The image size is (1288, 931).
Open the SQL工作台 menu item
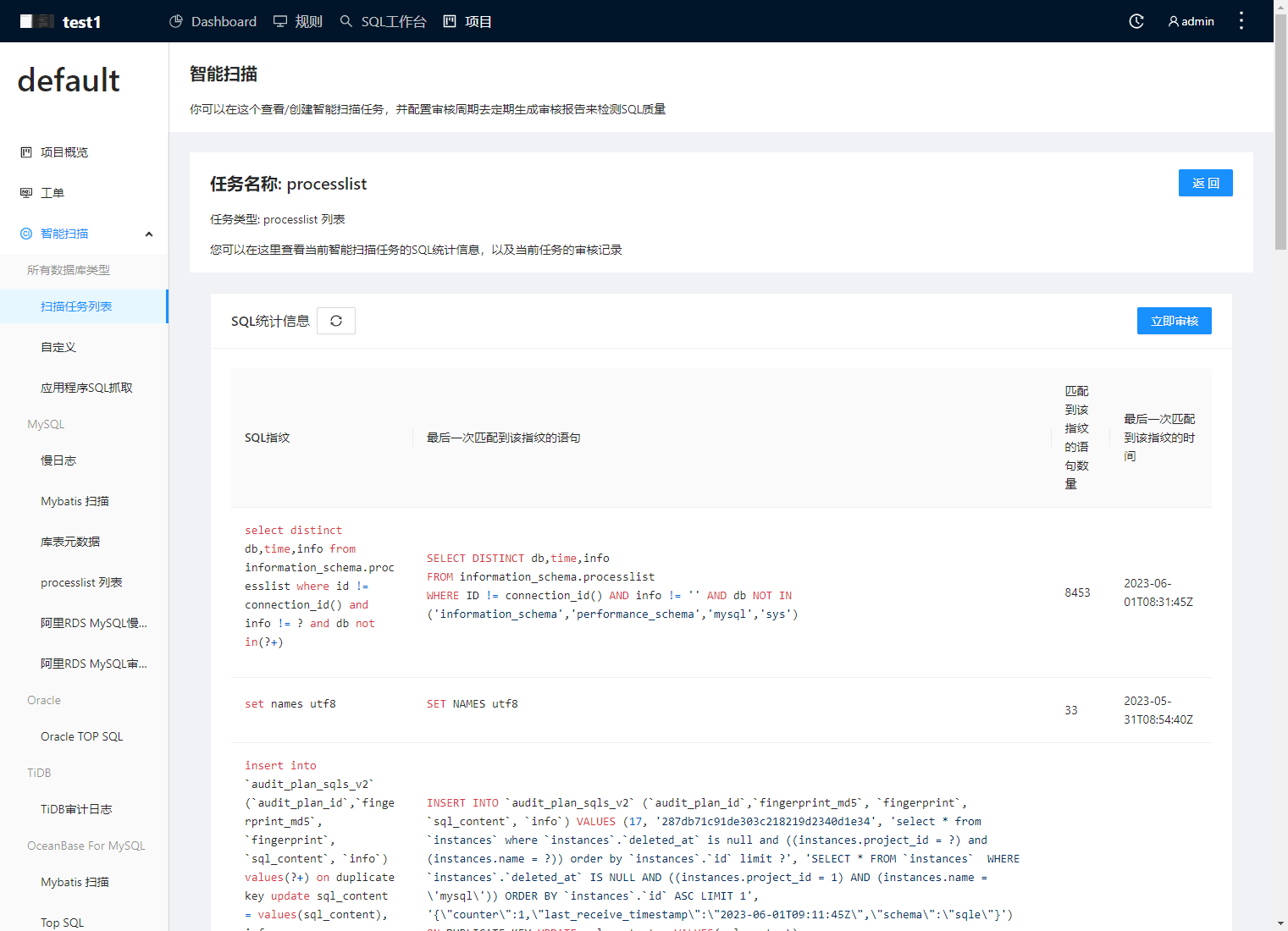click(383, 21)
